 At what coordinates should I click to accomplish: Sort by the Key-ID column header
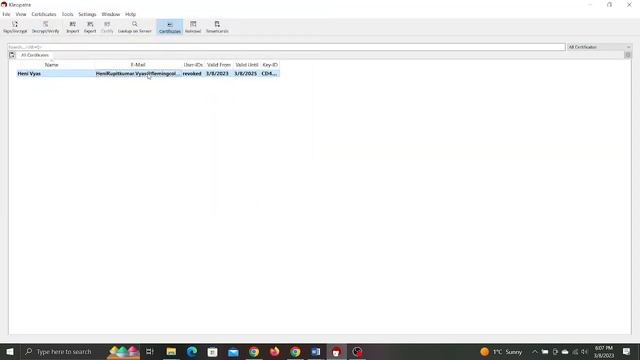[x=270, y=65]
